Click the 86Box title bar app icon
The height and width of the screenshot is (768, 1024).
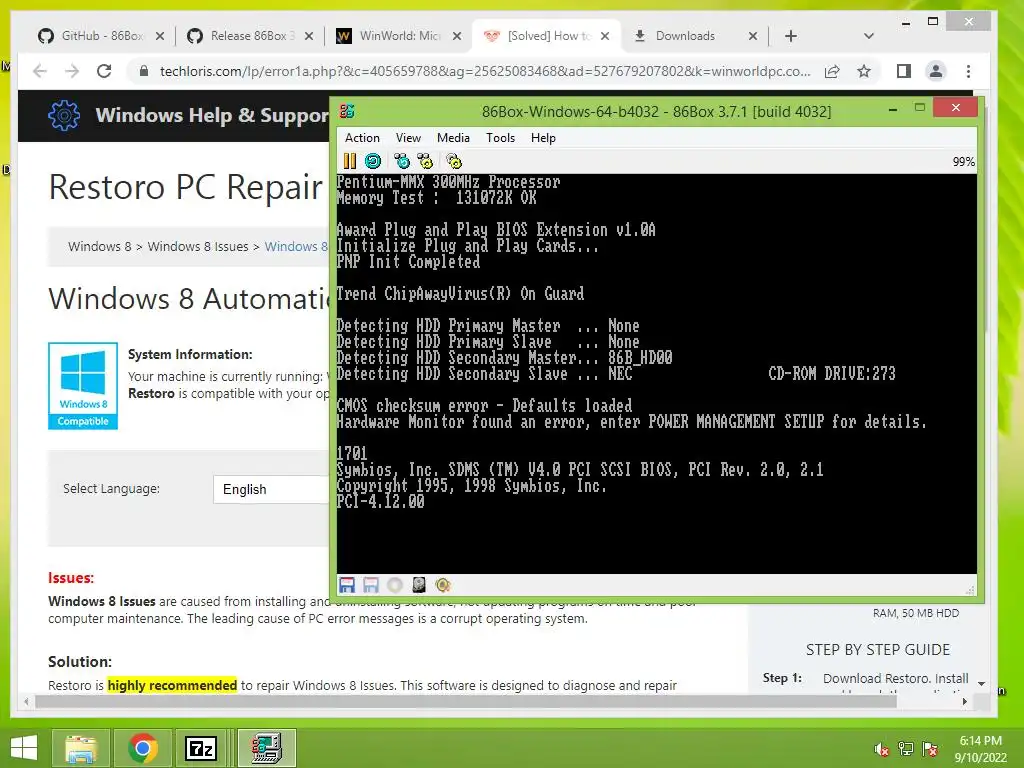click(x=347, y=111)
